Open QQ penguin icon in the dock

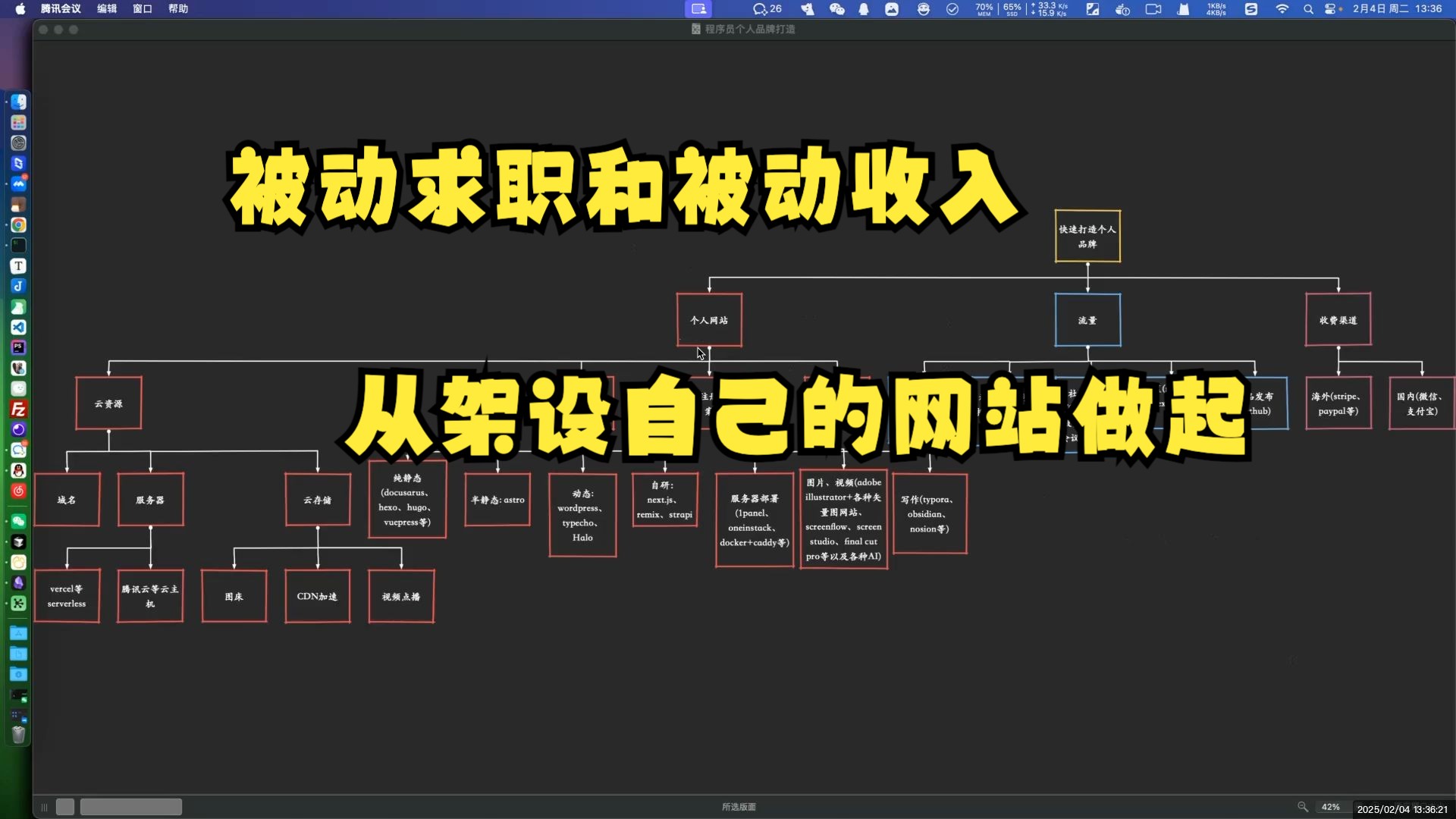(x=19, y=471)
